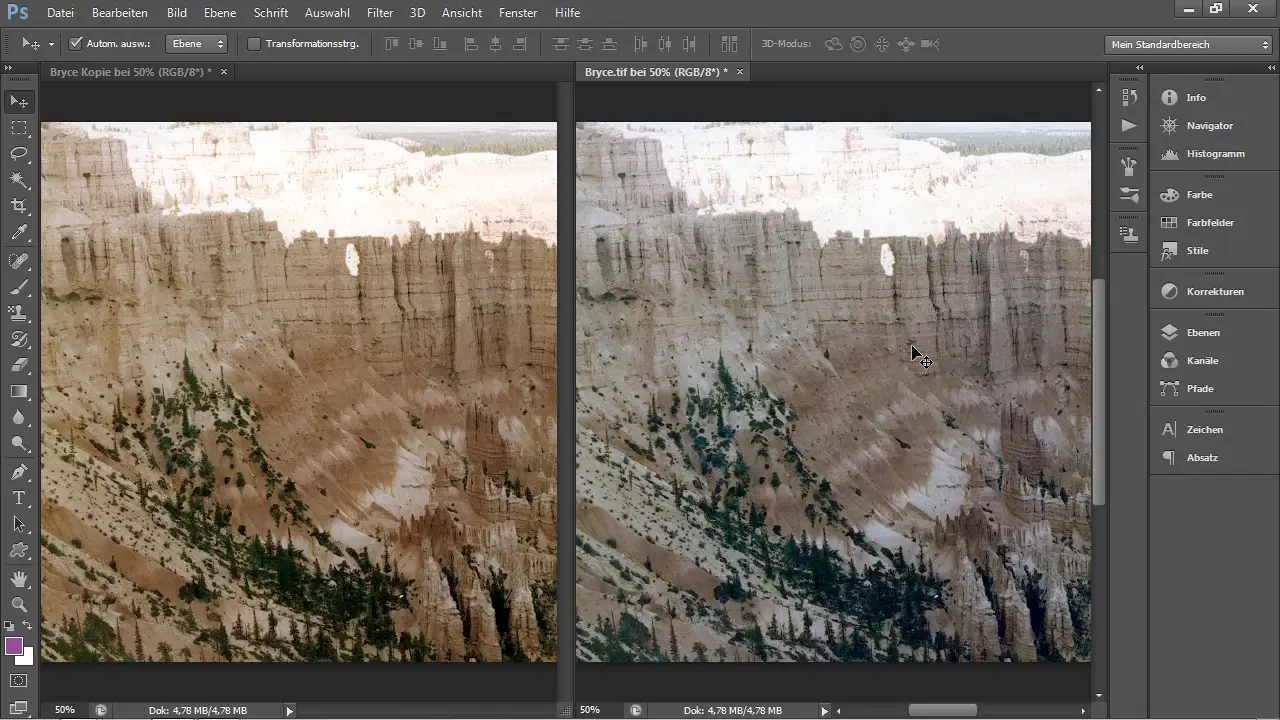The height and width of the screenshot is (720, 1280).
Task: Open the Mein Standardbereich workspace dropdown
Action: point(1189,45)
